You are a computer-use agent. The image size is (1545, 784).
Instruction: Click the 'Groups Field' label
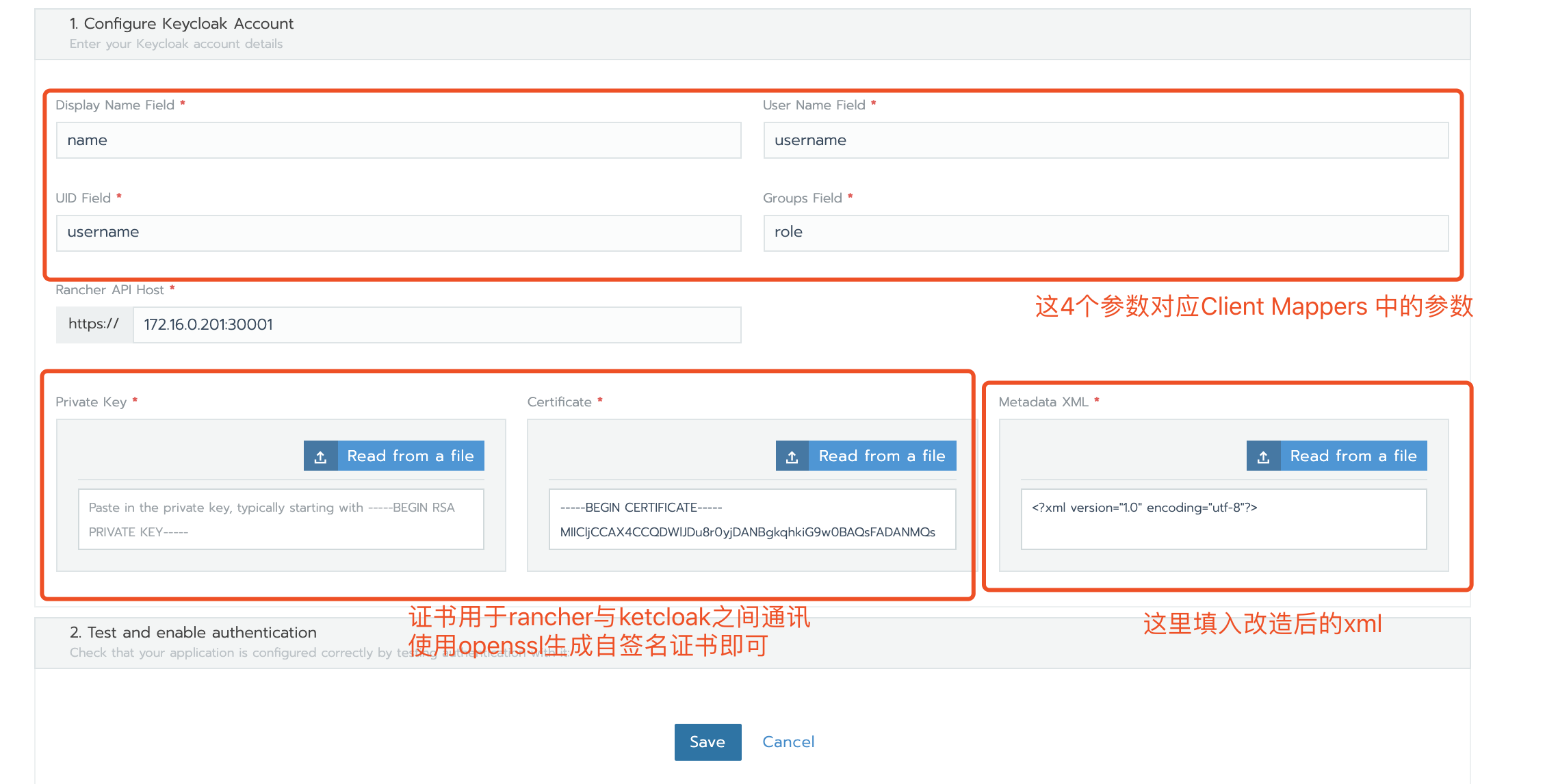pyautogui.click(x=802, y=198)
